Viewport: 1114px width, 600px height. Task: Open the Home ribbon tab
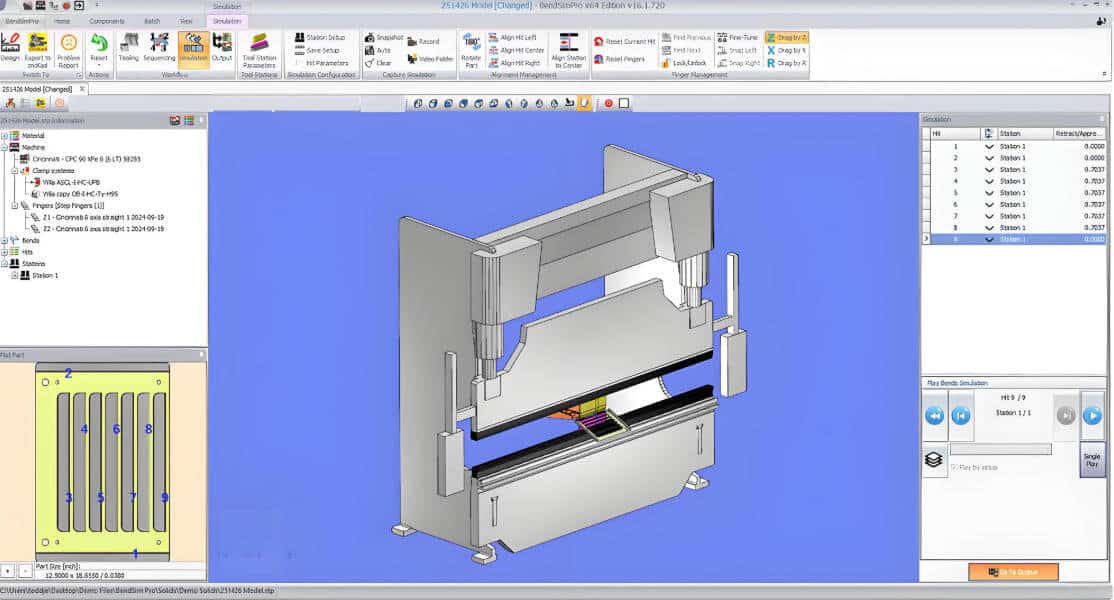pos(63,21)
